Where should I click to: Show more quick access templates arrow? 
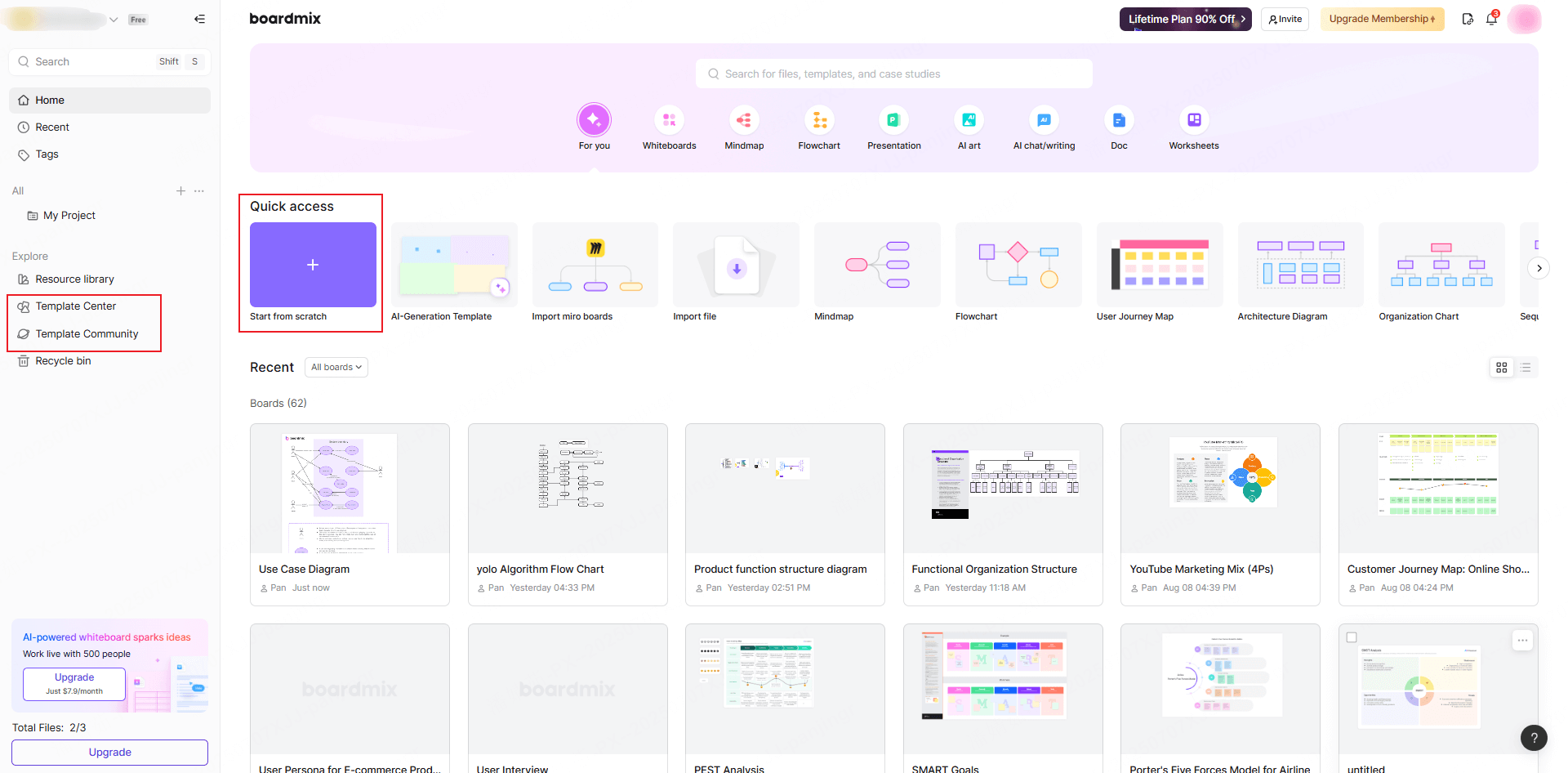coord(1539,268)
